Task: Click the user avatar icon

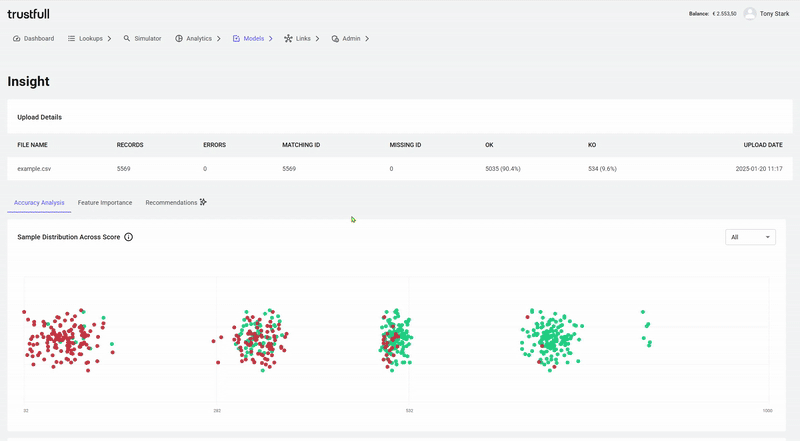Action: (749, 14)
